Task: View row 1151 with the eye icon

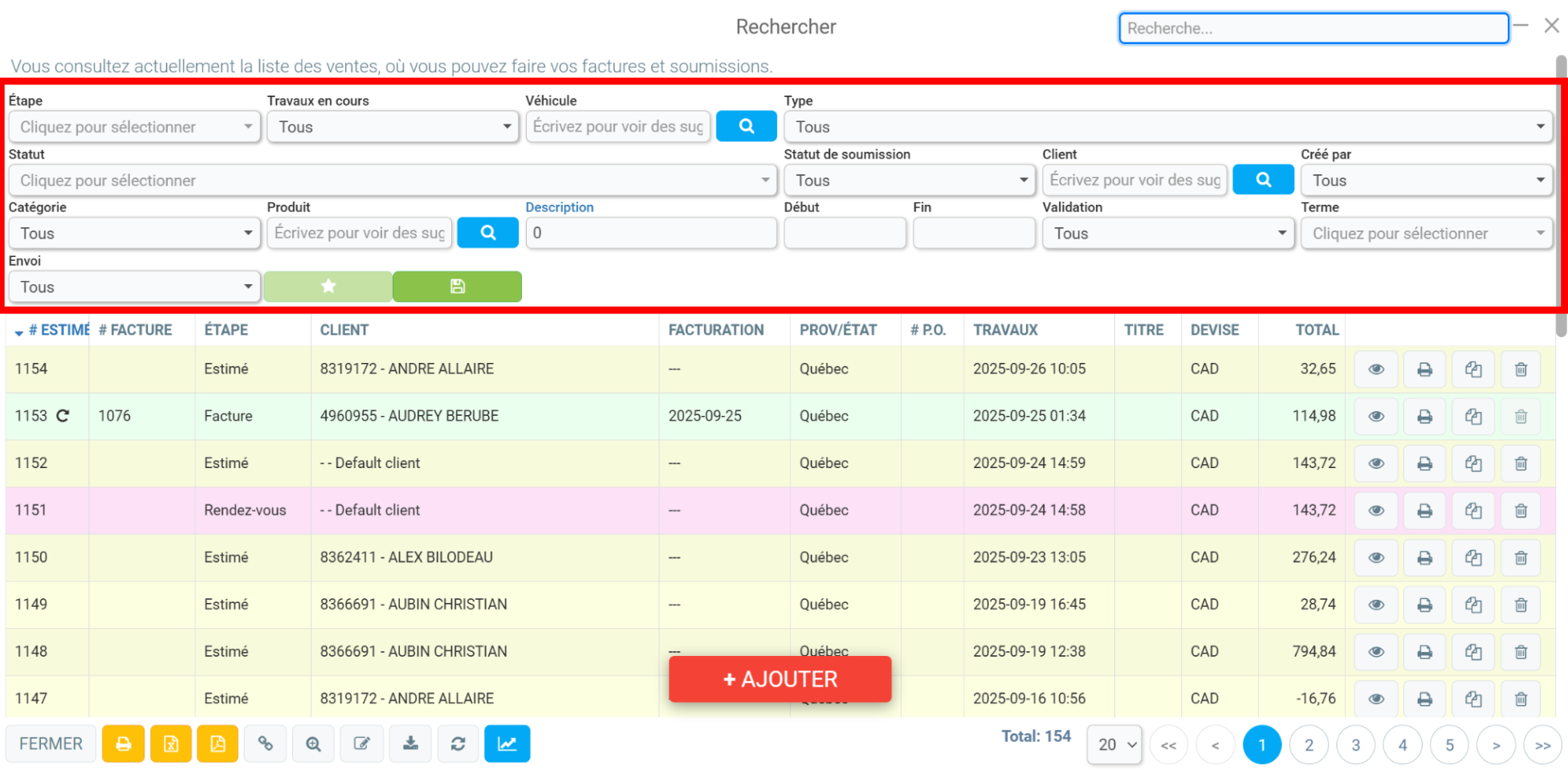Action: [1376, 511]
